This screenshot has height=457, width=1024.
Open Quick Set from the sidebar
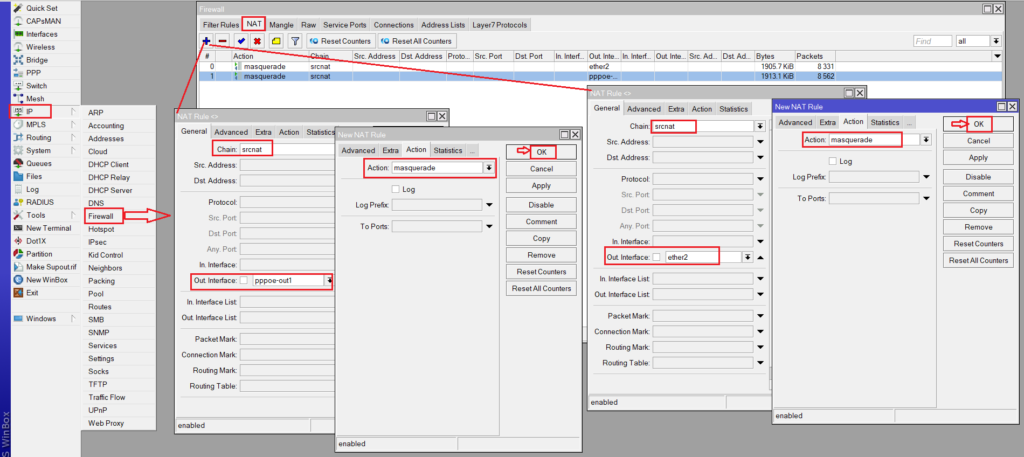pyautogui.click(x=40, y=7)
